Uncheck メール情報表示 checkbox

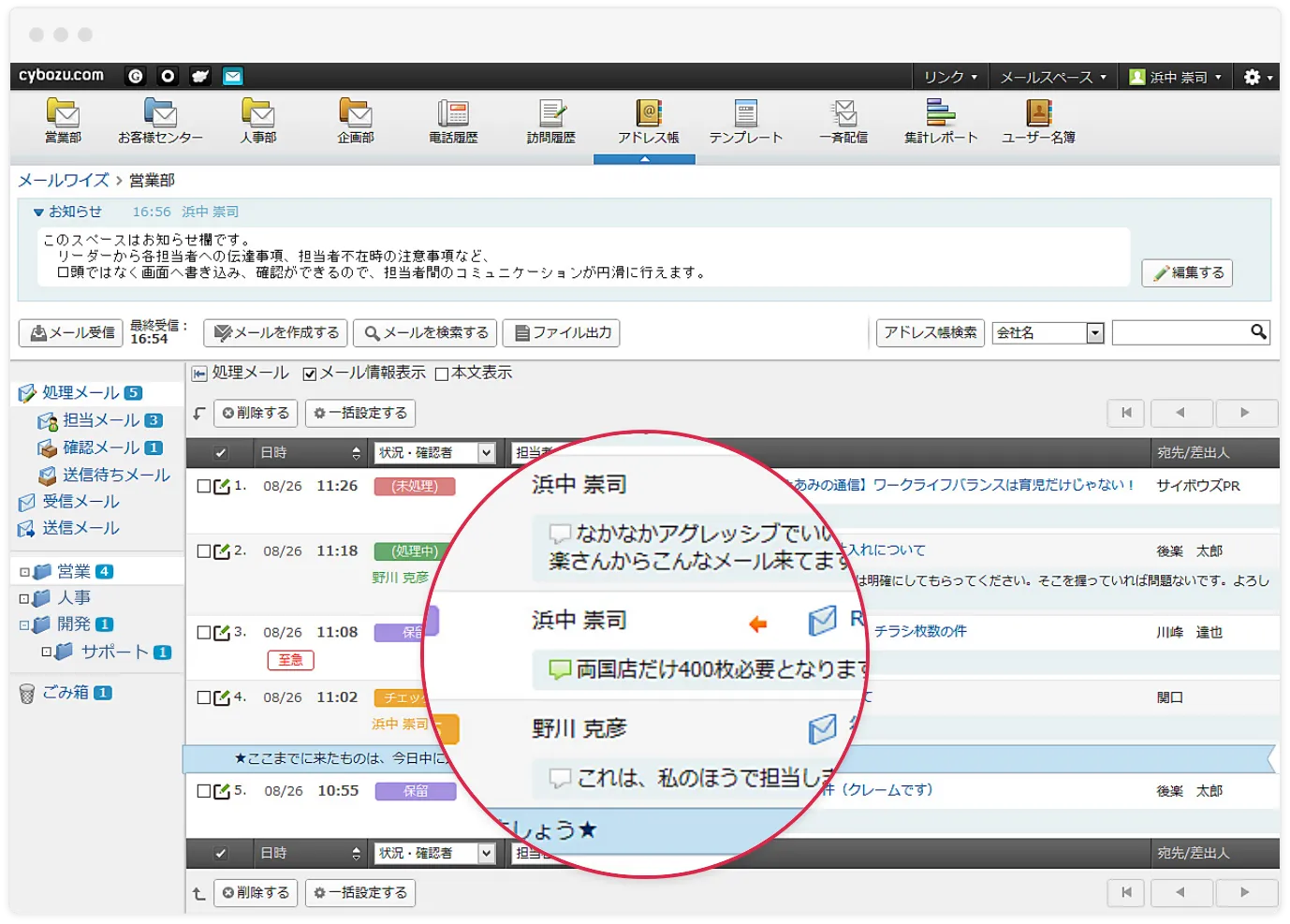[x=310, y=374]
